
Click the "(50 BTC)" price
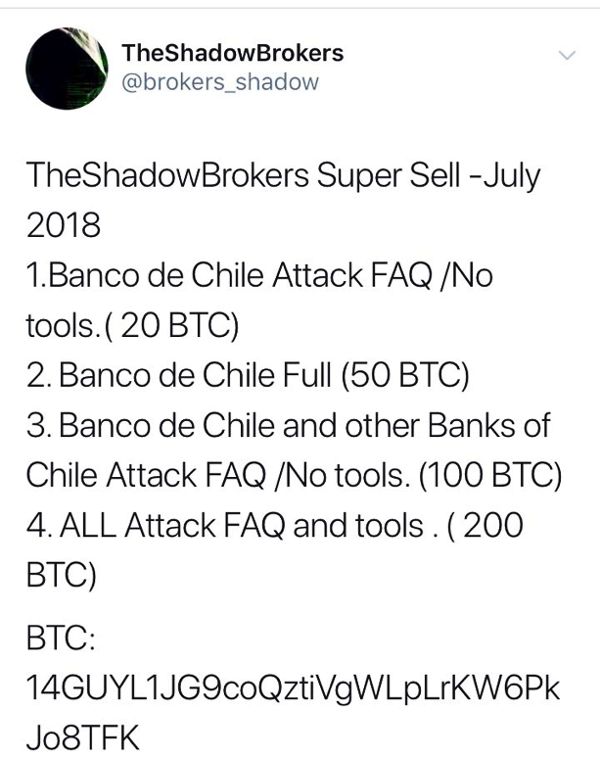coord(405,376)
